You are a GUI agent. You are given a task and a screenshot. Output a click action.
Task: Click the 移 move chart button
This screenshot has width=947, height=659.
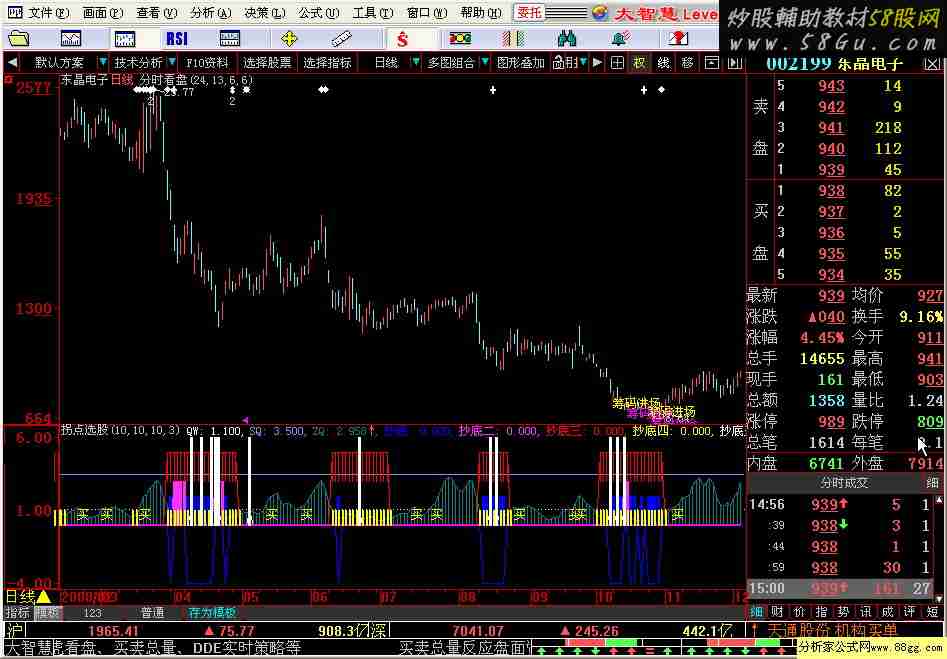[x=687, y=62]
